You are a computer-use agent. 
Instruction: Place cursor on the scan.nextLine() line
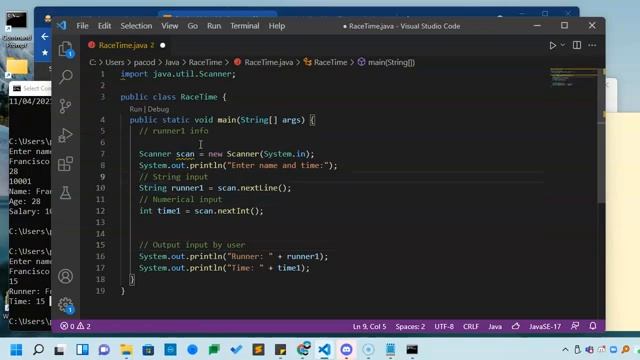pos(215,188)
